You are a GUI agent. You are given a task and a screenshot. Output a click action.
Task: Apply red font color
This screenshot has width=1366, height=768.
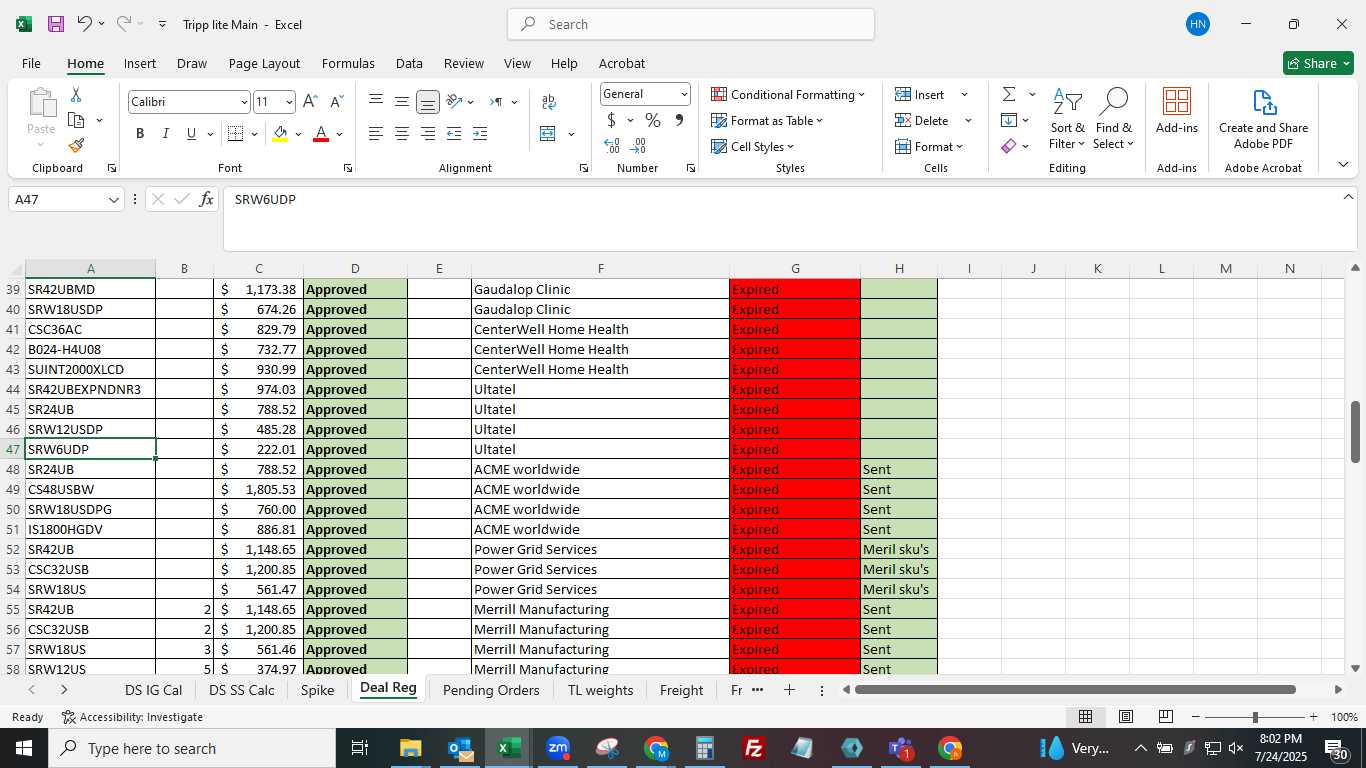coord(321,134)
